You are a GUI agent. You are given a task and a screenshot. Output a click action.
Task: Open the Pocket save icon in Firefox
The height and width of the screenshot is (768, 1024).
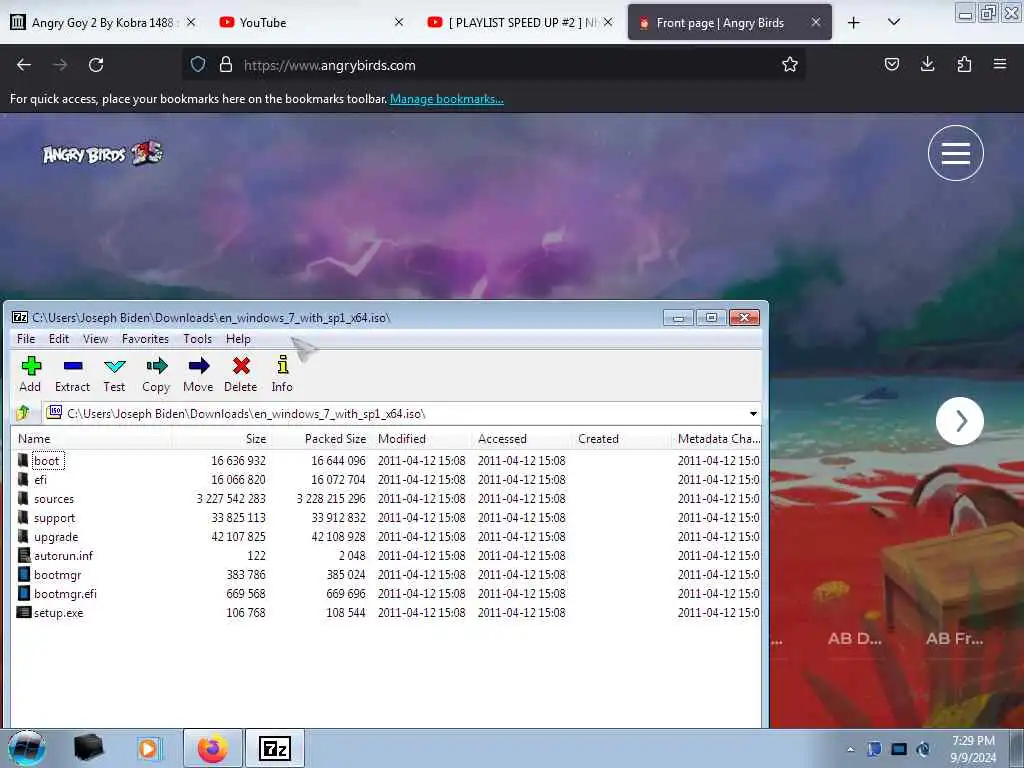(891, 64)
